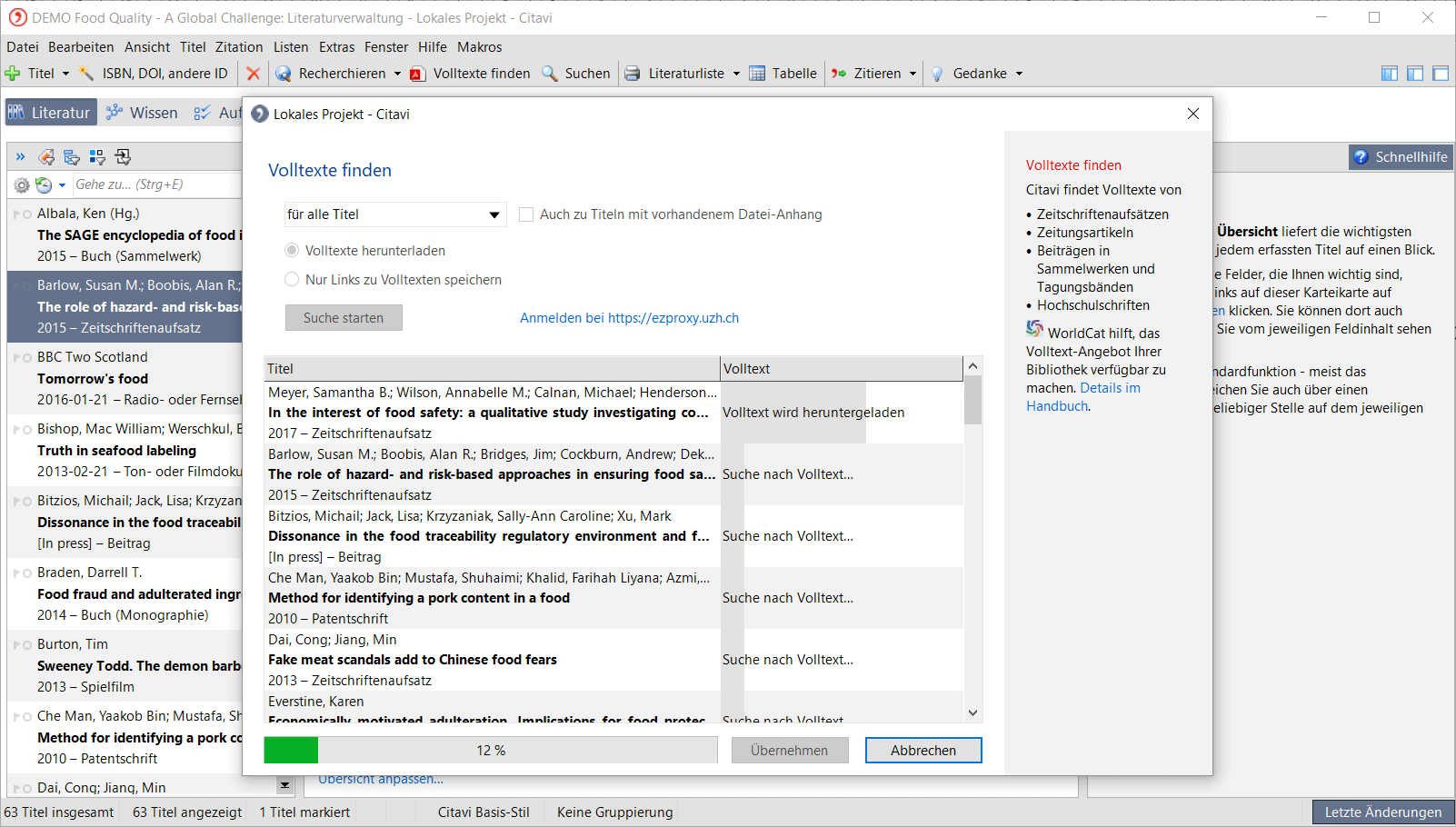Add a new title with the green plus icon
Image resolution: width=1456 pixels, height=827 pixels.
(x=13, y=74)
